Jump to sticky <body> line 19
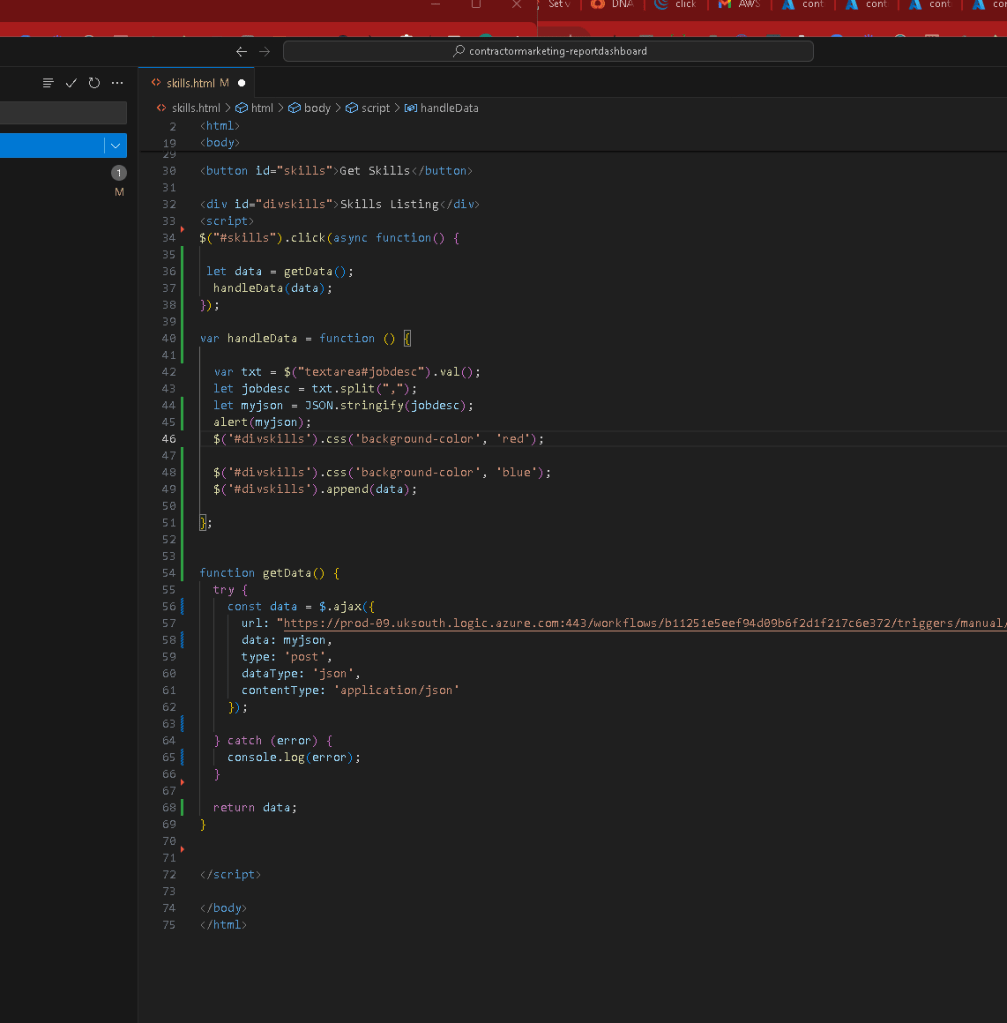The image size is (1007, 1023). pyautogui.click(x=220, y=143)
